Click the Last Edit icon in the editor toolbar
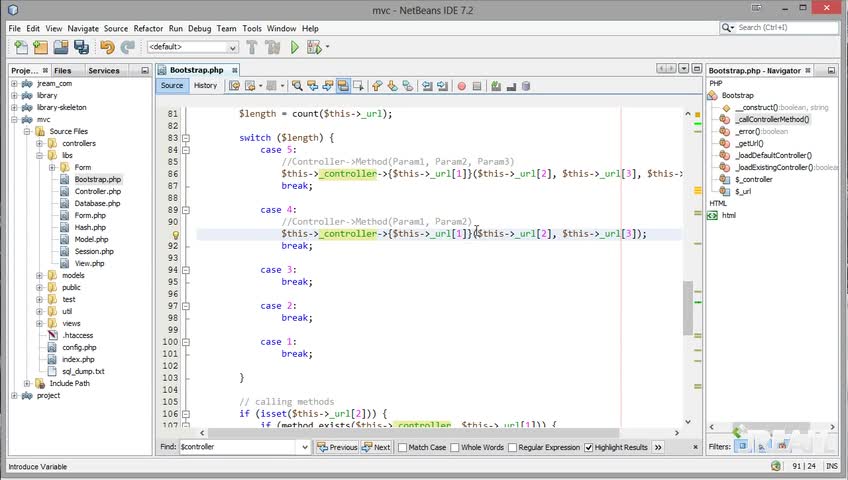The image size is (848, 480). click(x=234, y=85)
